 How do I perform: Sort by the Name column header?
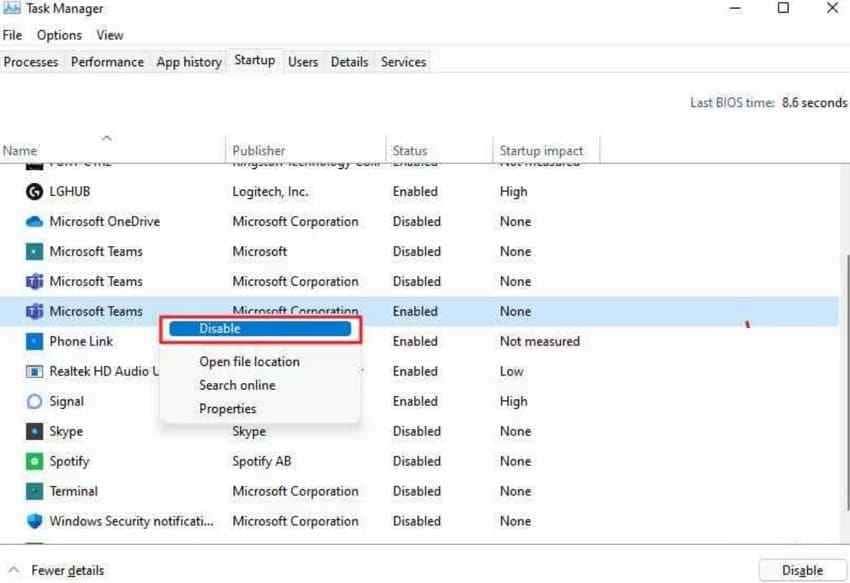[112, 150]
